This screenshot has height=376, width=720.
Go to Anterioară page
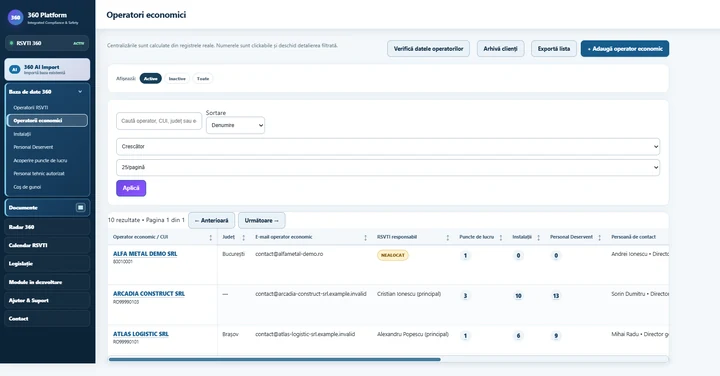pyautogui.click(x=211, y=220)
